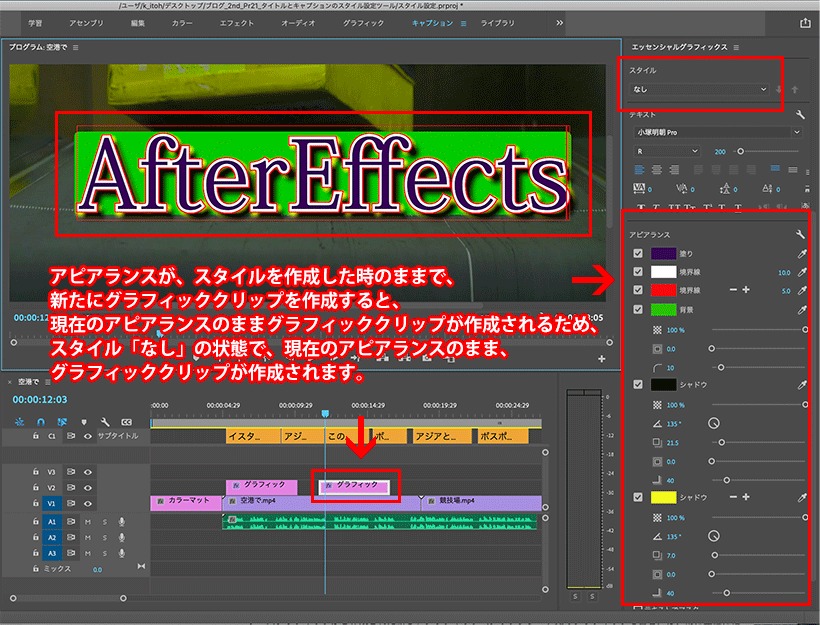The image size is (820, 625).
Task: Click the tracking (VA with arrow) icon
Action: coord(639,188)
